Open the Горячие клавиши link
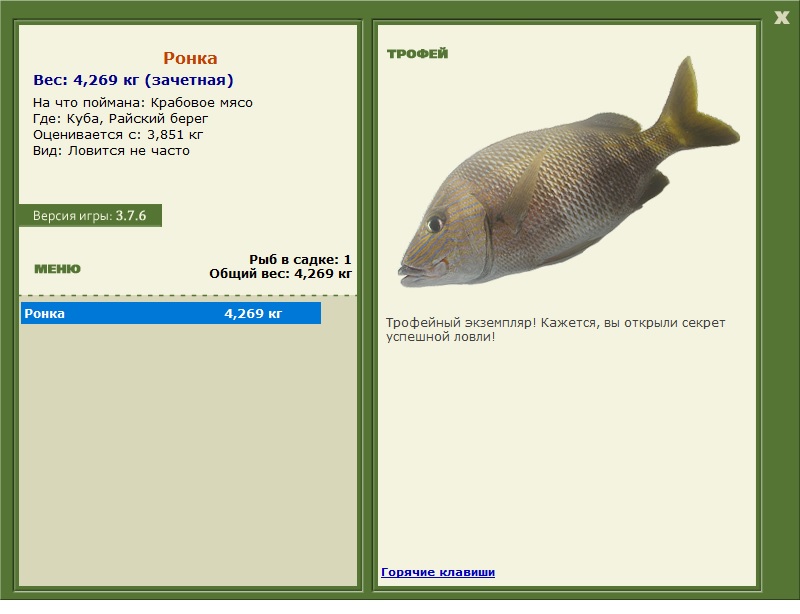The image size is (800, 614). pos(437,572)
